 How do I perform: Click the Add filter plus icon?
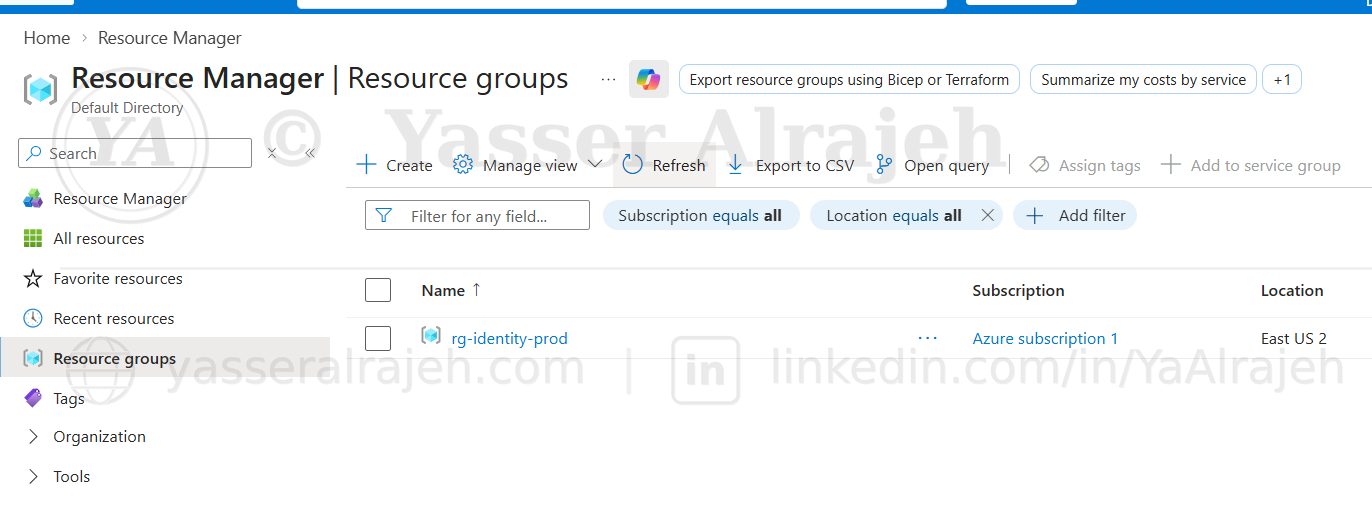pos(1035,215)
